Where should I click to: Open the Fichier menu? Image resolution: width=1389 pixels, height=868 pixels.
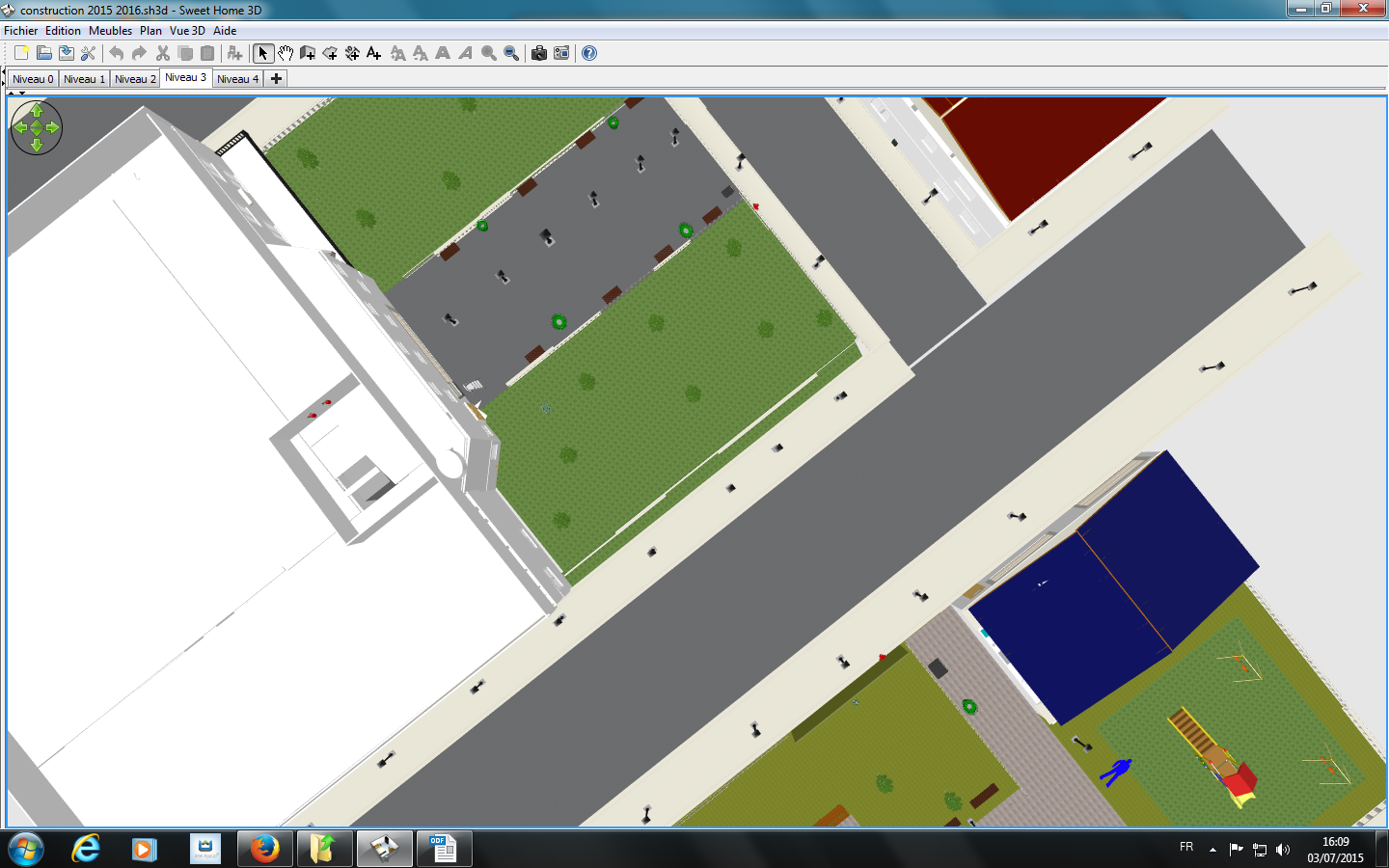(20, 31)
